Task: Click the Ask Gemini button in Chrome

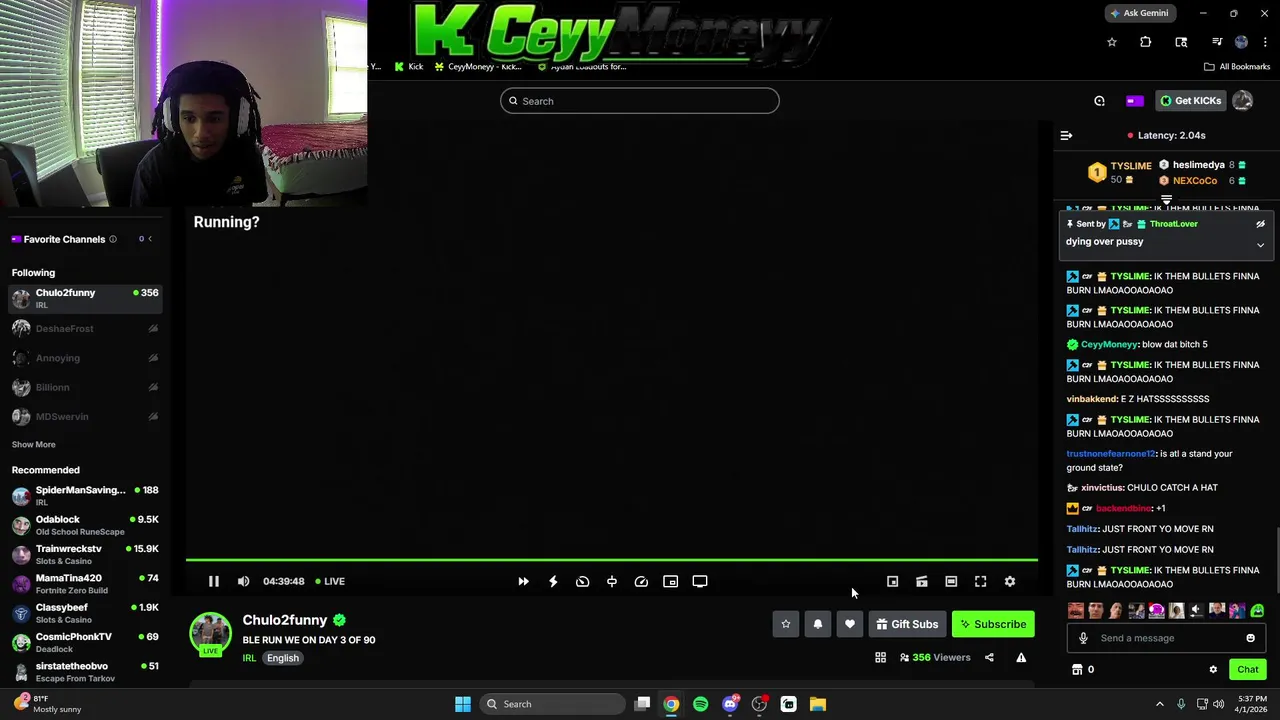Action: click(1139, 13)
